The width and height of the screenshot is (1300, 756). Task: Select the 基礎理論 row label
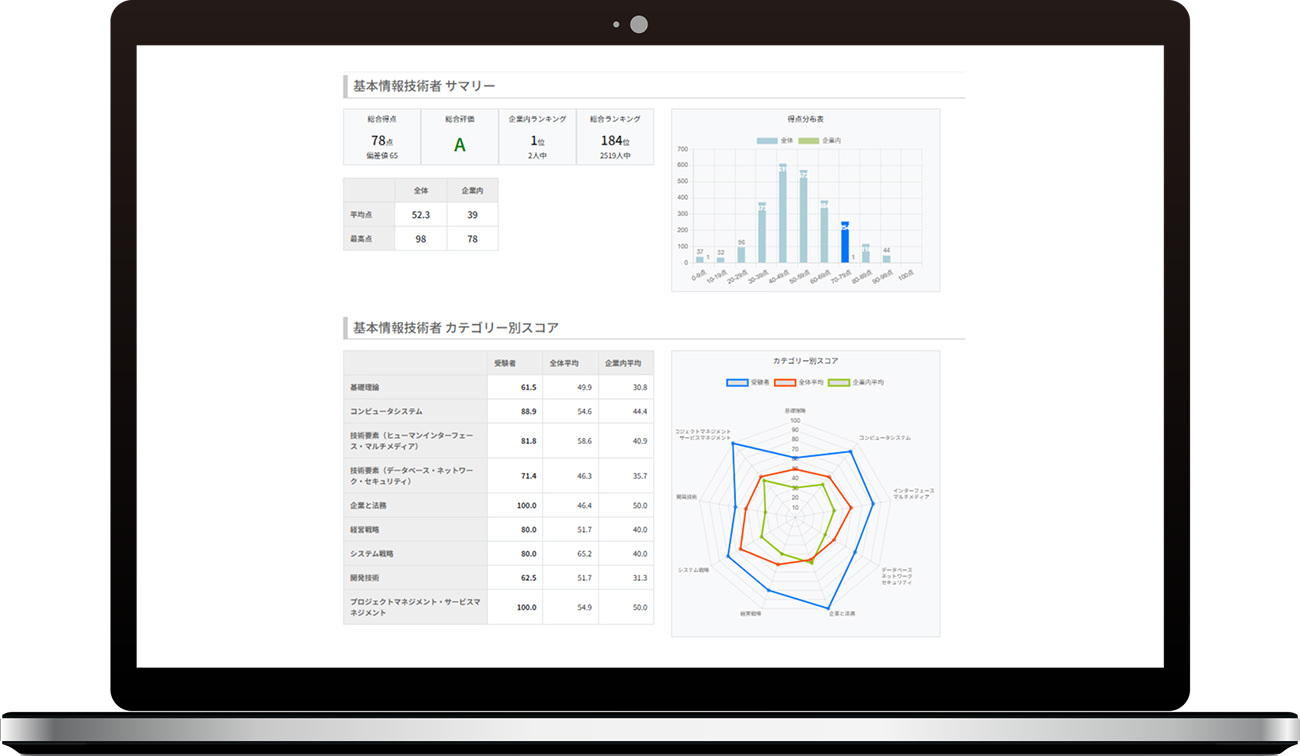coord(365,387)
